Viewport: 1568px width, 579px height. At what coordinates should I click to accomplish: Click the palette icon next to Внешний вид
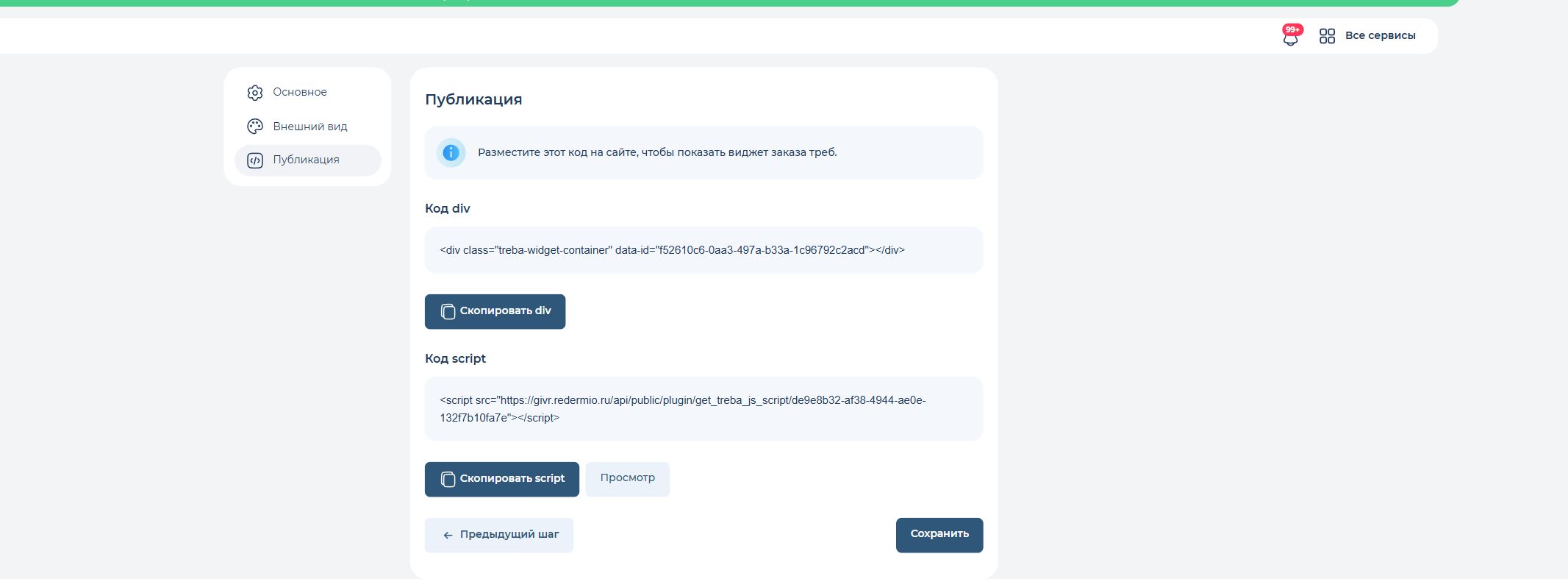(255, 127)
